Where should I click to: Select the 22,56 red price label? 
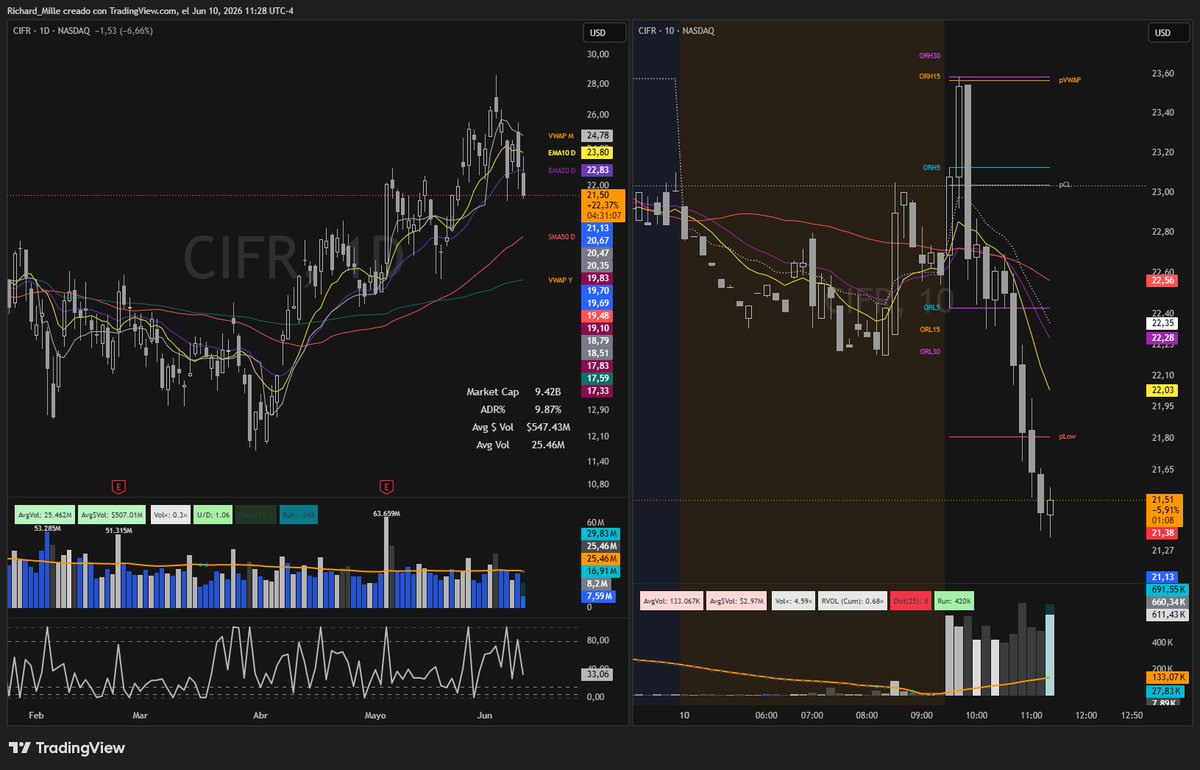pyautogui.click(x=1162, y=281)
